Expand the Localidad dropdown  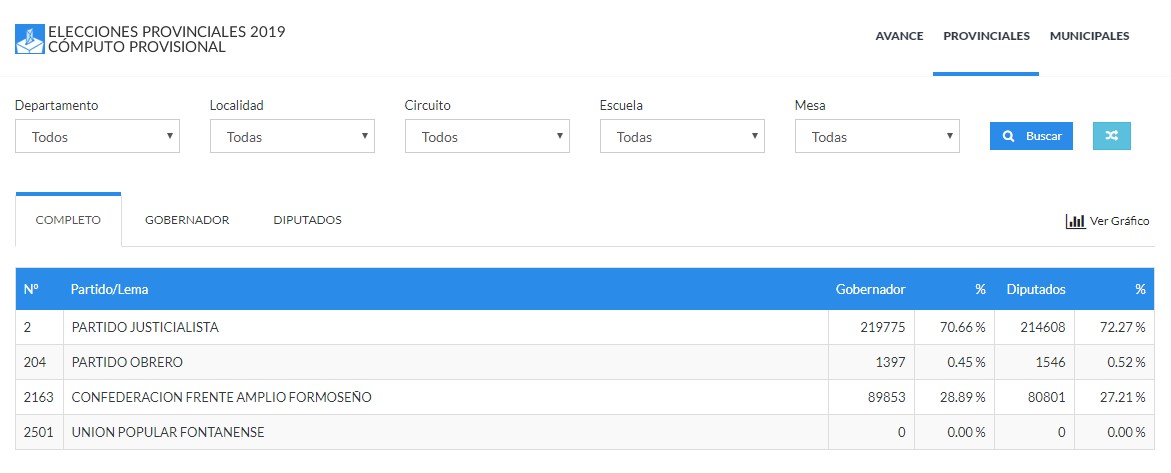point(292,137)
